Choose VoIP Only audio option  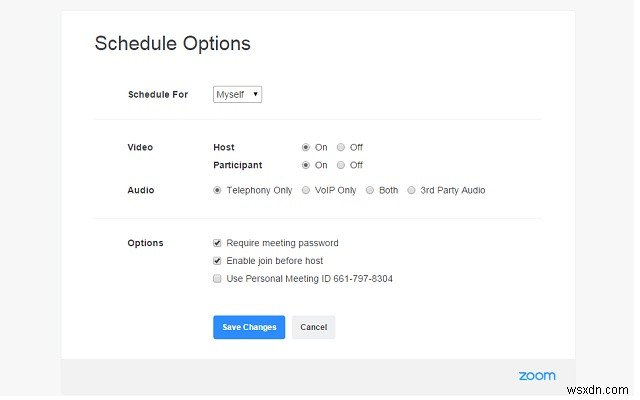tap(306, 190)
